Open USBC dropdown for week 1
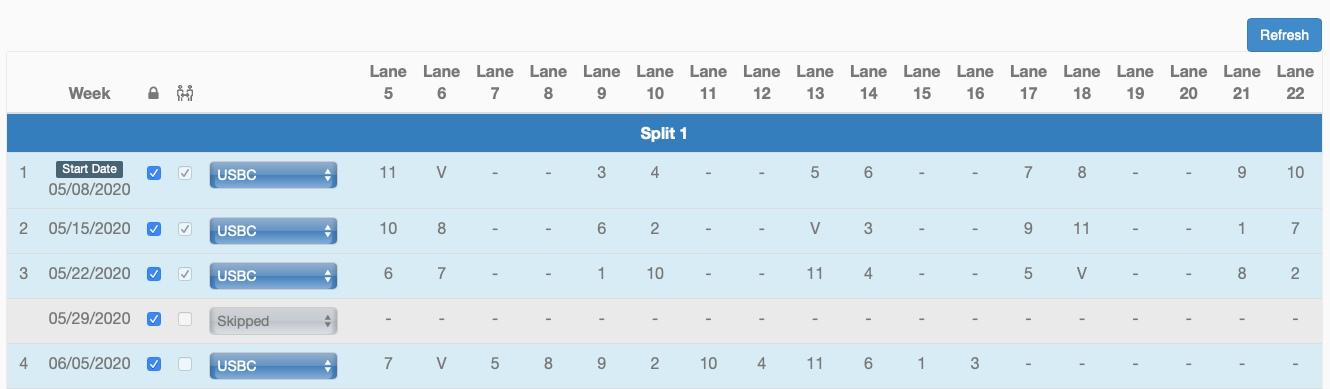1330x389 pixels. click(x=273, y=175)
